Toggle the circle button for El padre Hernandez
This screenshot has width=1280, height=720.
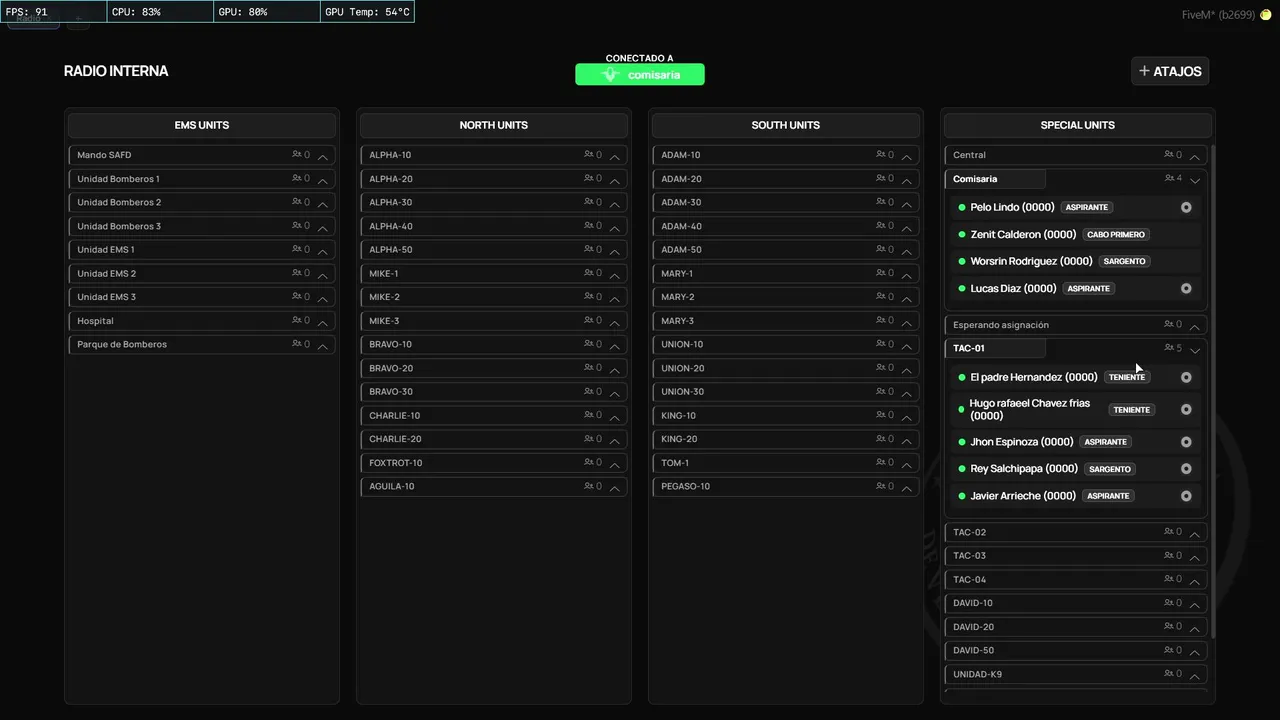tap(1186, 378)
